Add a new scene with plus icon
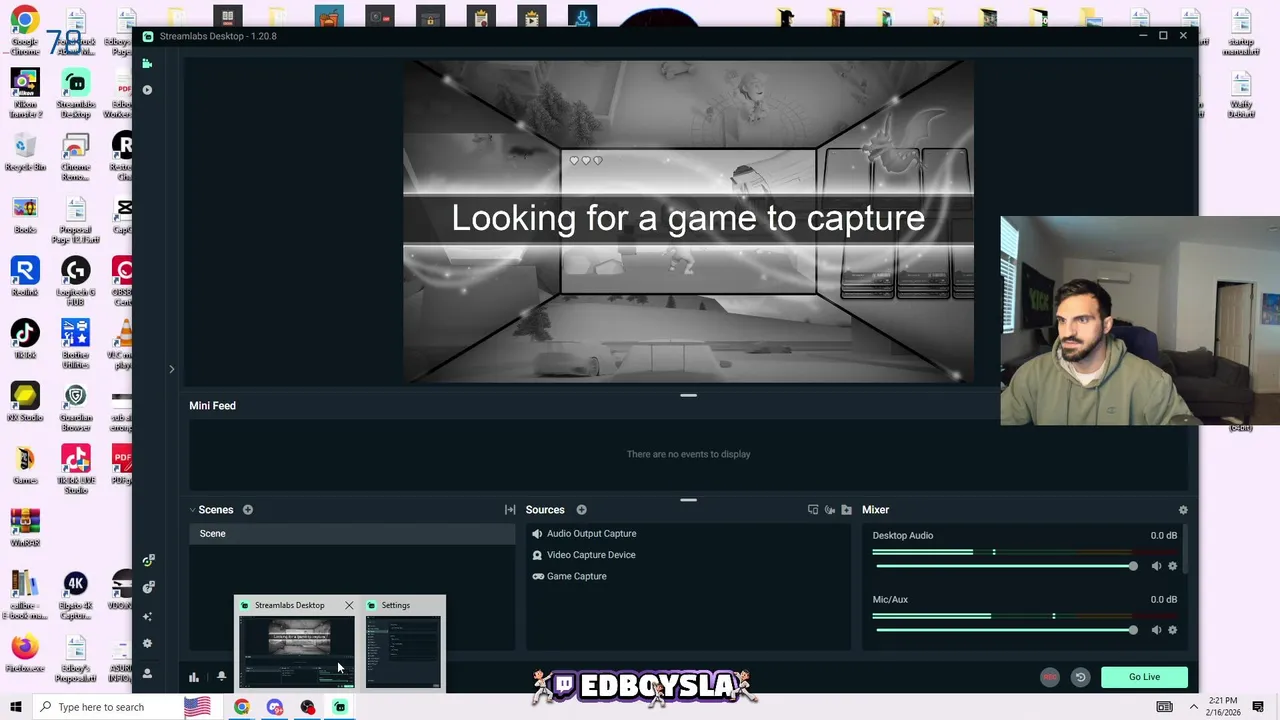The height and width of the screenshot is (720, 1280). pyautogui.click(x=248, y=510)
